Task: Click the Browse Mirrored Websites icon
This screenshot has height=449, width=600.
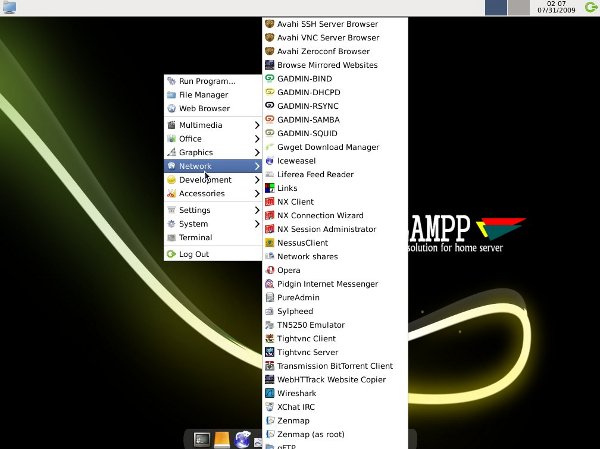Action: point(269,65)
